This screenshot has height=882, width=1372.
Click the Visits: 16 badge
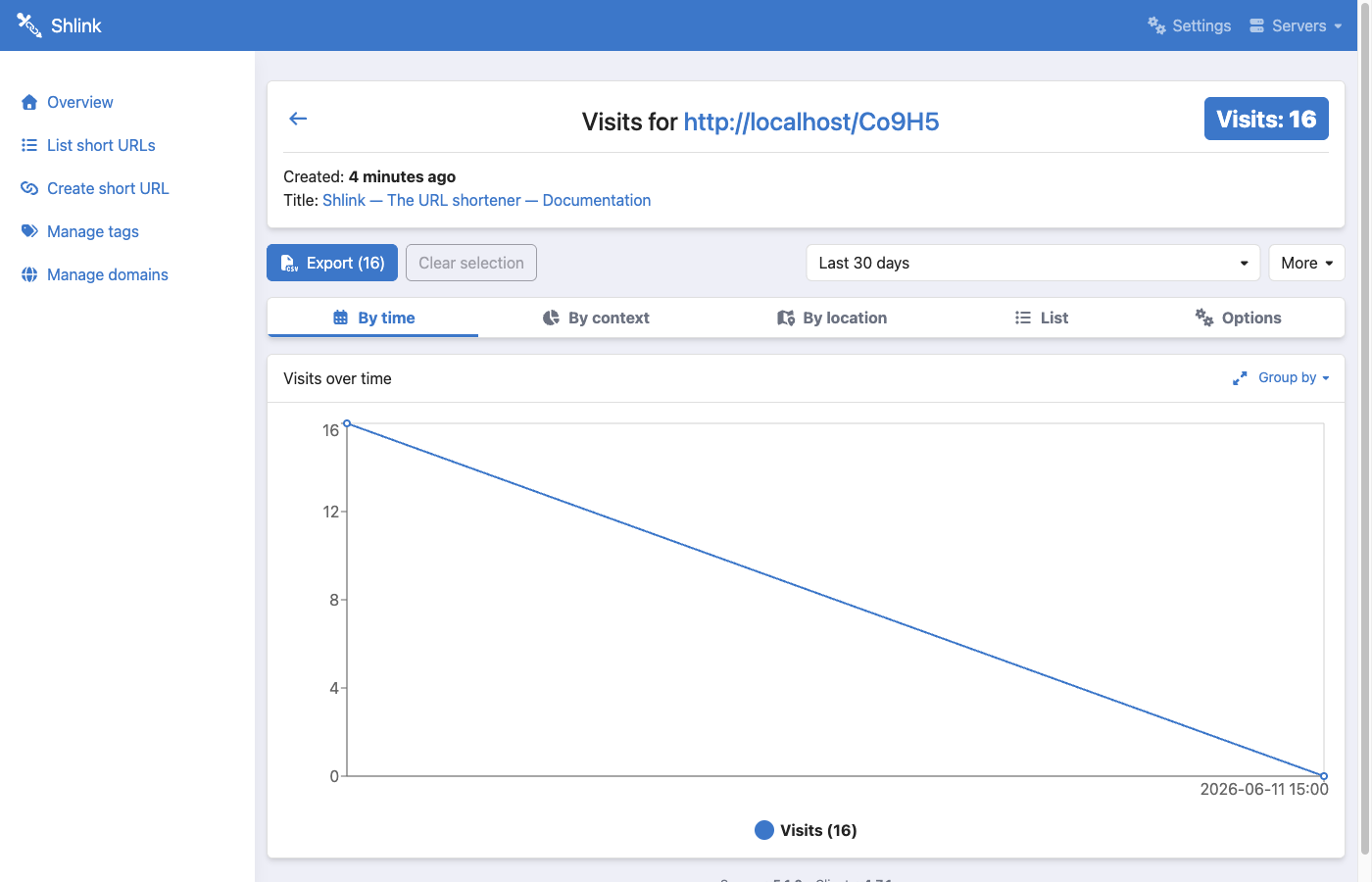[1266, 119]
